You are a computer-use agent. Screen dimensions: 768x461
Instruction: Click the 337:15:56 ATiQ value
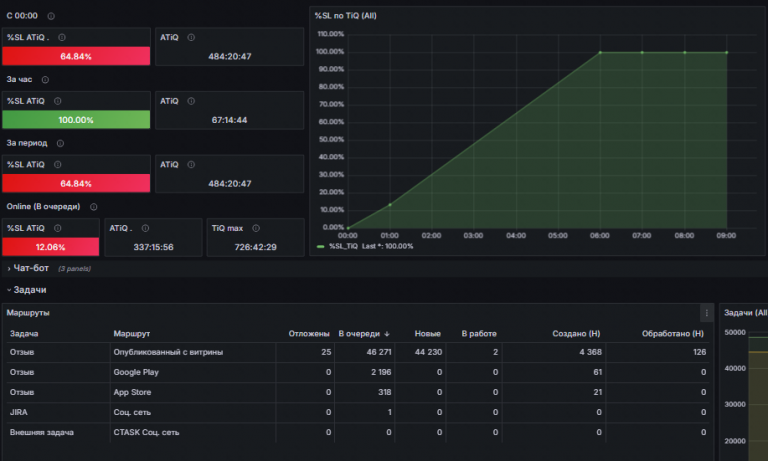[153, 247]
